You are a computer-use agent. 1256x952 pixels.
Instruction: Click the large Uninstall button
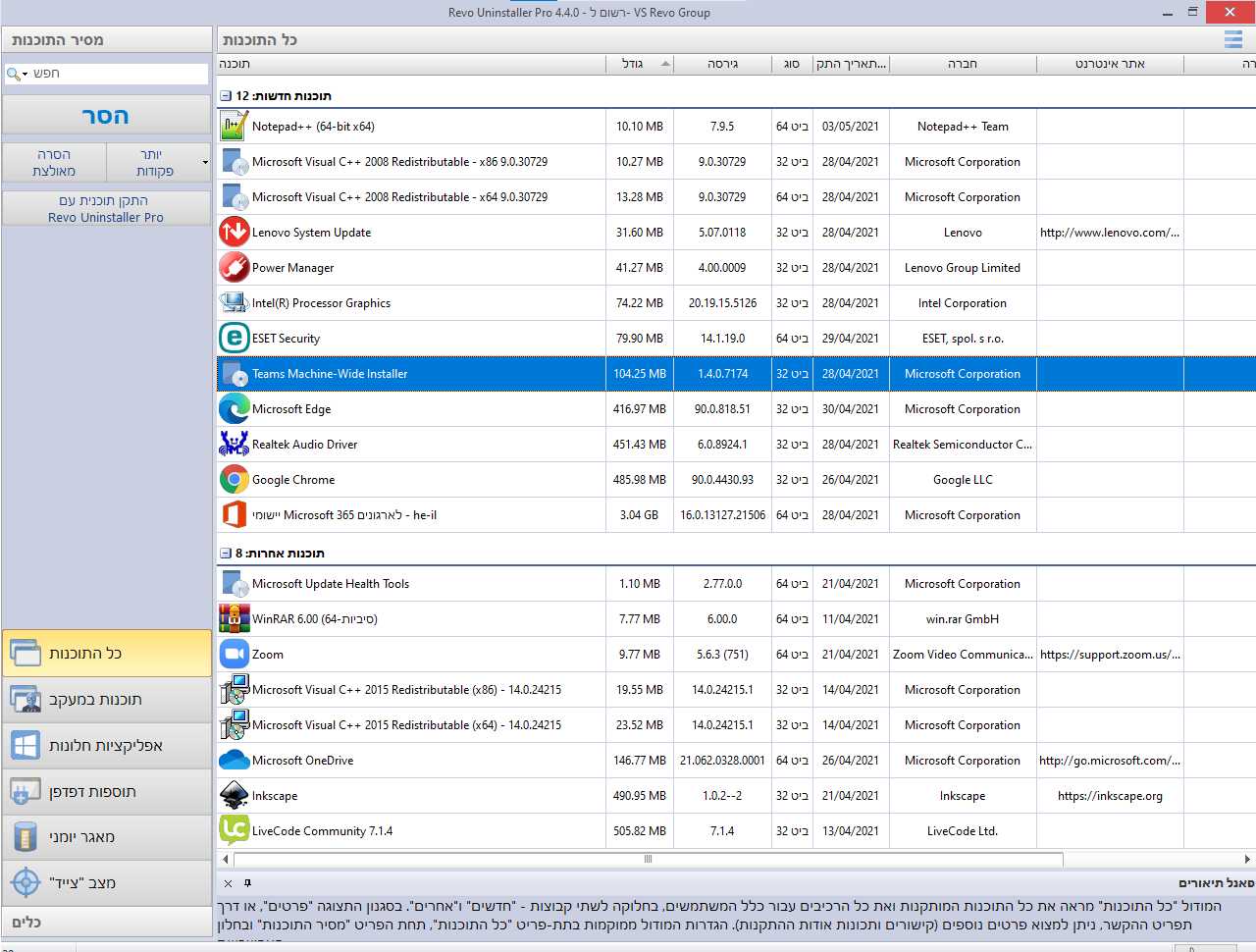(x=106, y=116)
